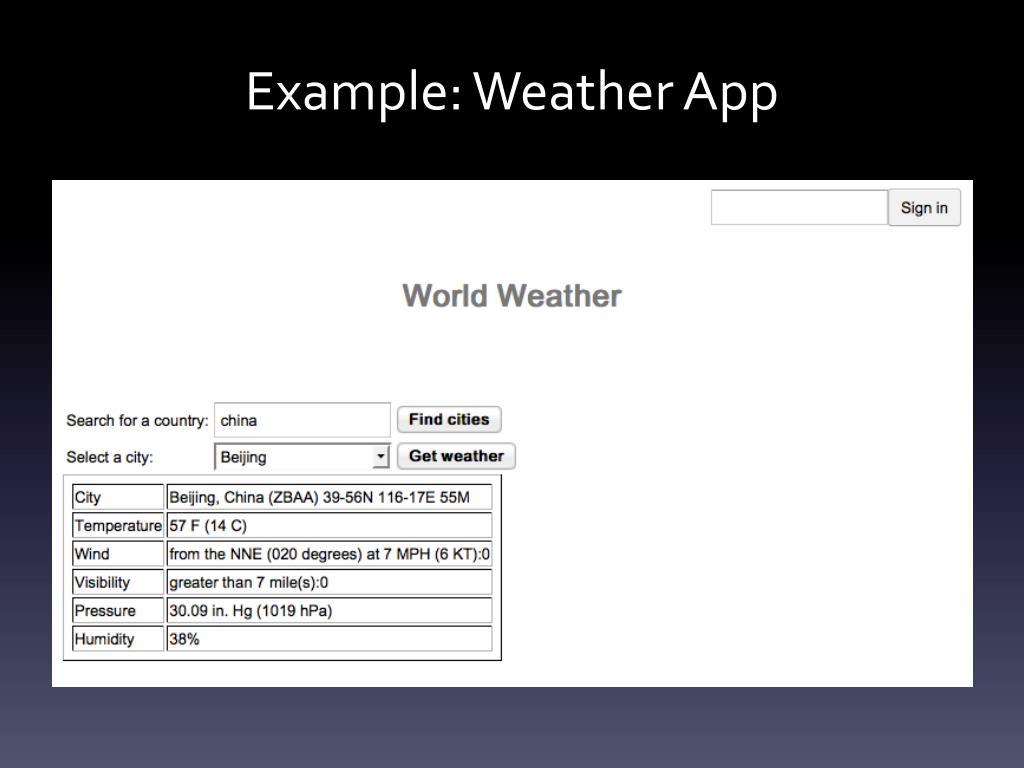Select the 'from the NNE' wind value
1024x768 pixels.
[329, 554]
